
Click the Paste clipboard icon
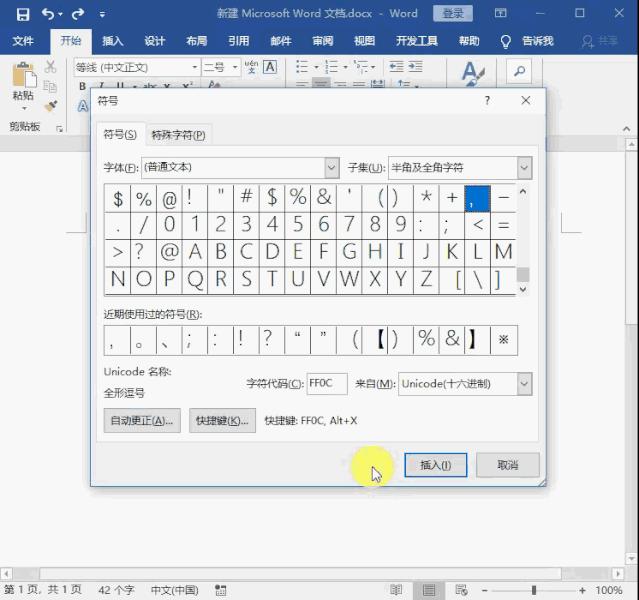click(x=24, y=76)
